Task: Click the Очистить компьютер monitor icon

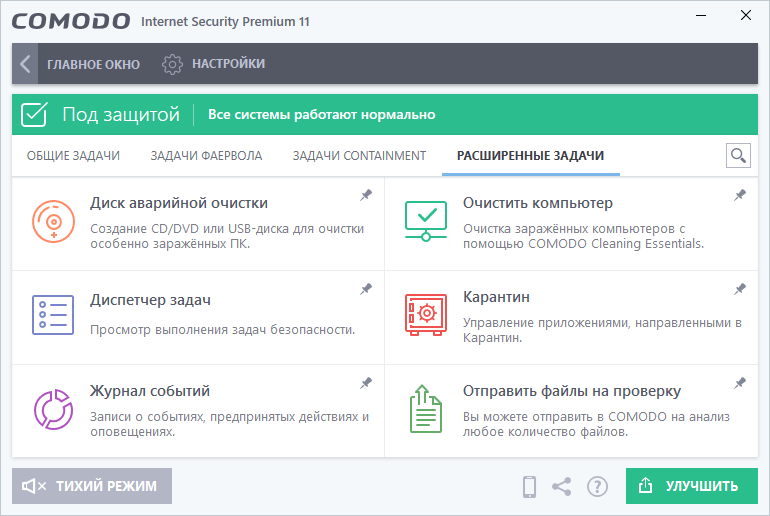Action: click(x=426, y=221)
